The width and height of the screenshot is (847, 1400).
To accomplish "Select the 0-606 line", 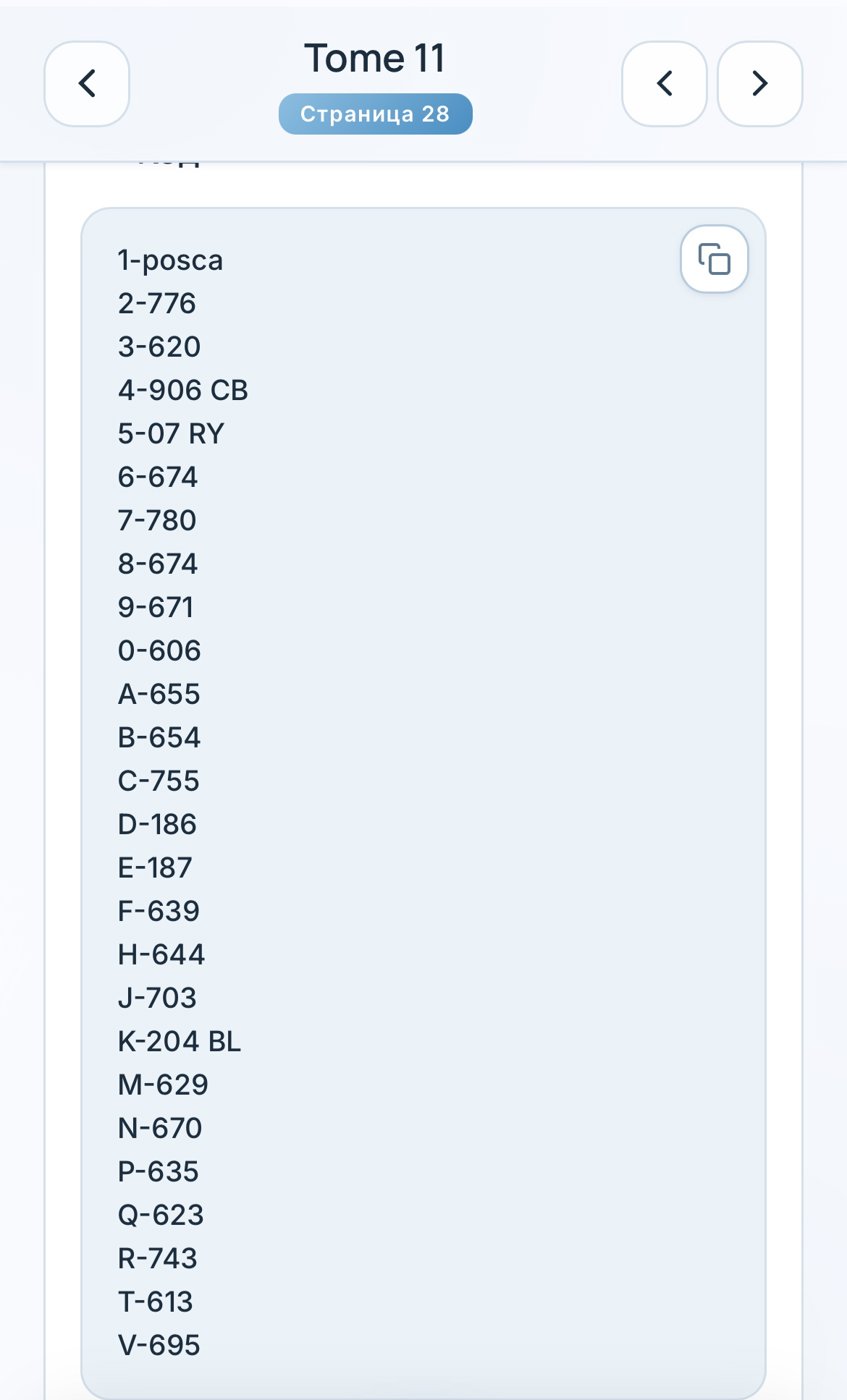I will click(159, 651).
